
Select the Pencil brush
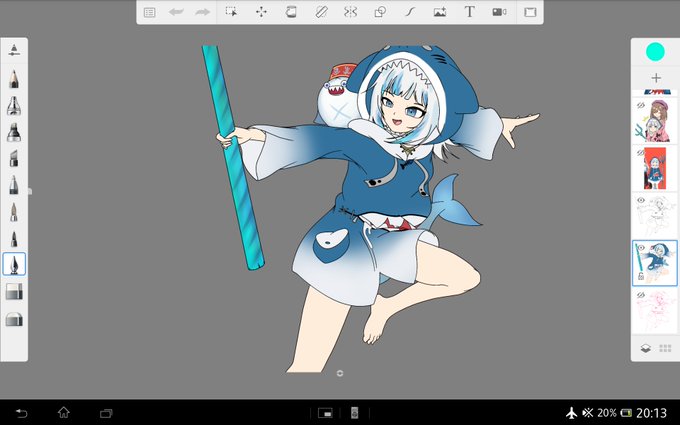pyautogui.click(x=14, y=78)
